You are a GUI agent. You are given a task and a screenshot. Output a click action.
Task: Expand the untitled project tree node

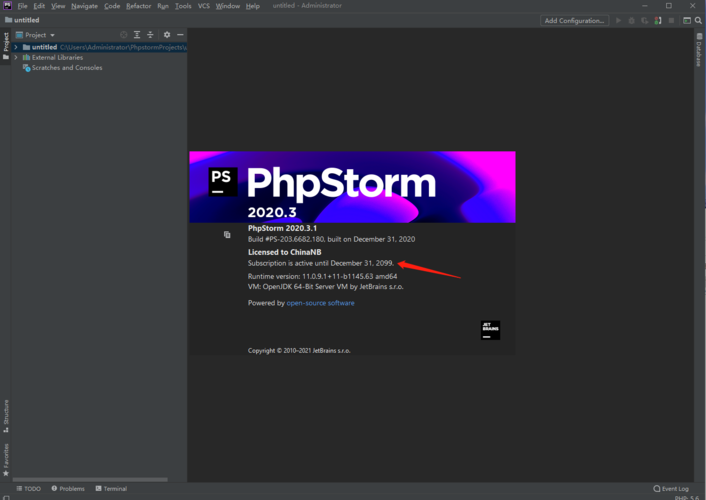pos(16,47)
